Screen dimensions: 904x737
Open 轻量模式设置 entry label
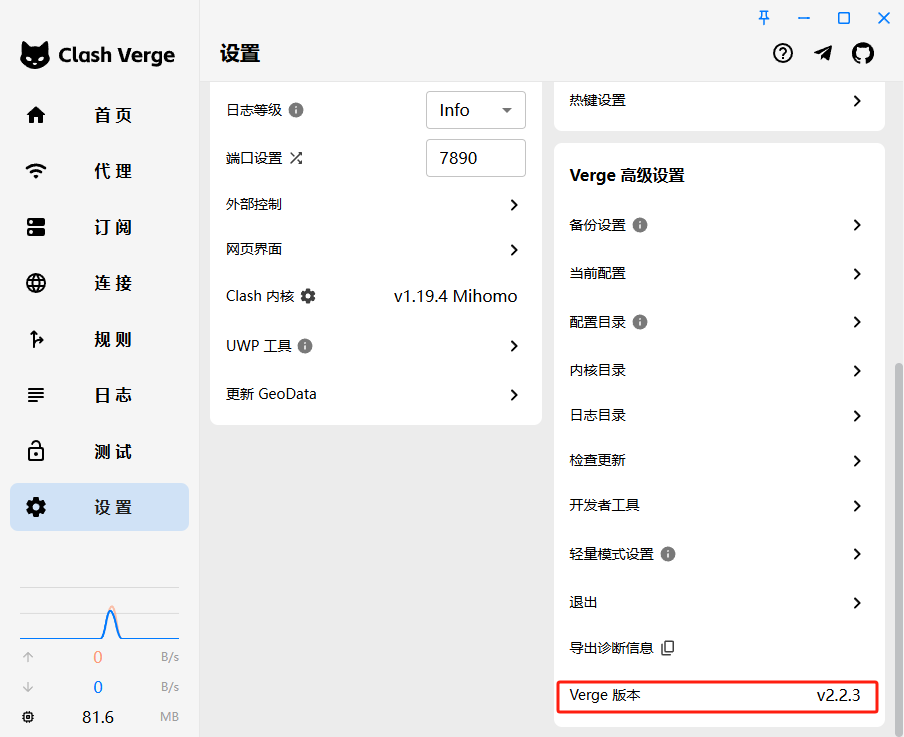coord(611,554)
